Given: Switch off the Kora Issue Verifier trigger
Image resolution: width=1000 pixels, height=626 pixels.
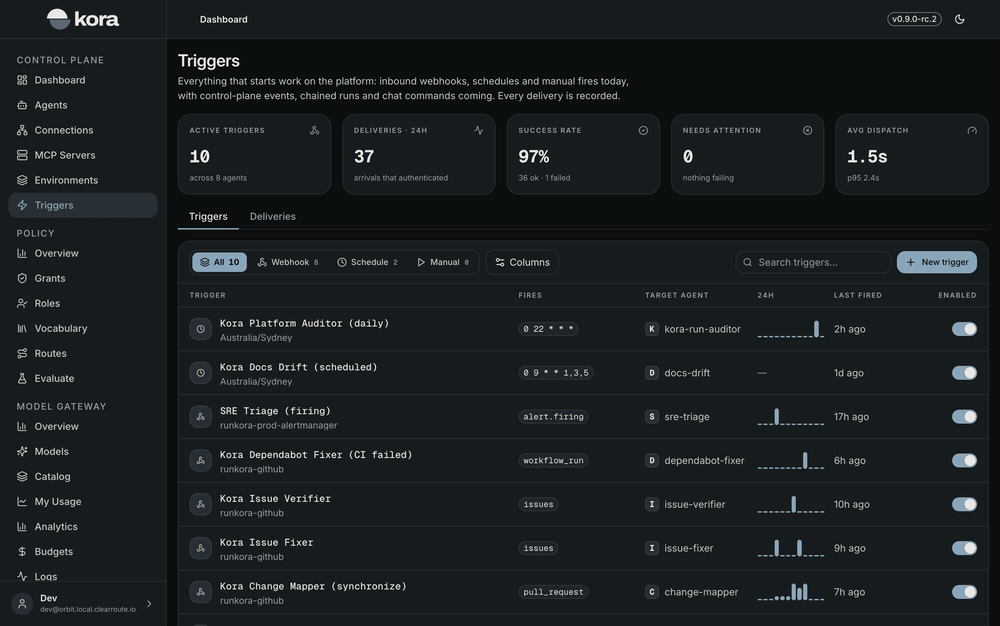Looking at the screenshot, I should pyautogui.click(x=964, y=504).
